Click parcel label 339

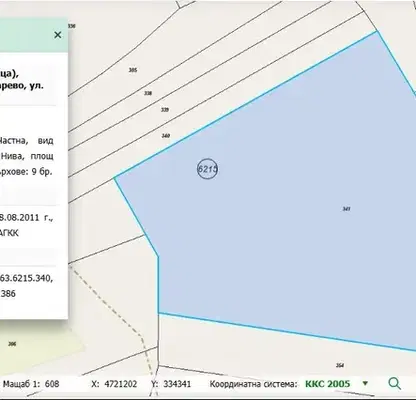coord(165,110)
